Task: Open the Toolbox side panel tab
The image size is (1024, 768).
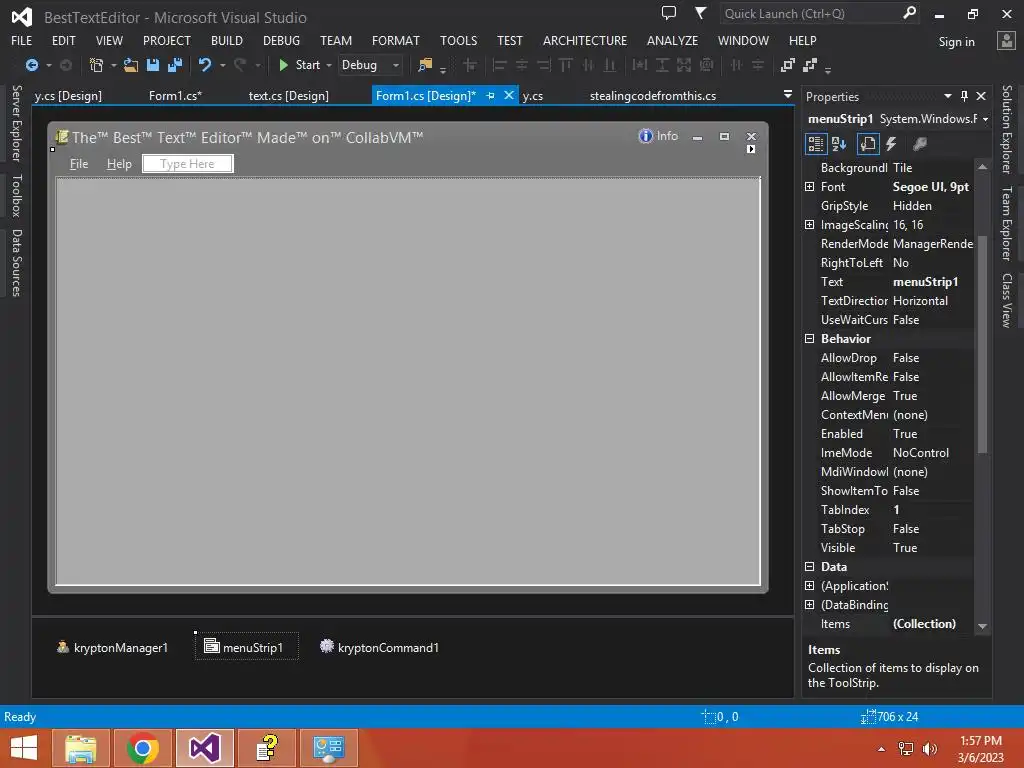Action: (17, 195)
